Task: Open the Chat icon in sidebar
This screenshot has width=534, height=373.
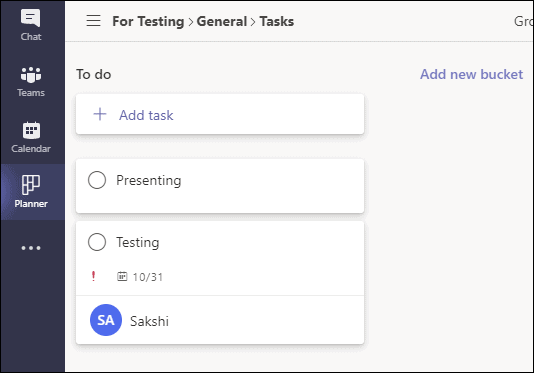Action: pyautogui.click(x=31, y=18)
